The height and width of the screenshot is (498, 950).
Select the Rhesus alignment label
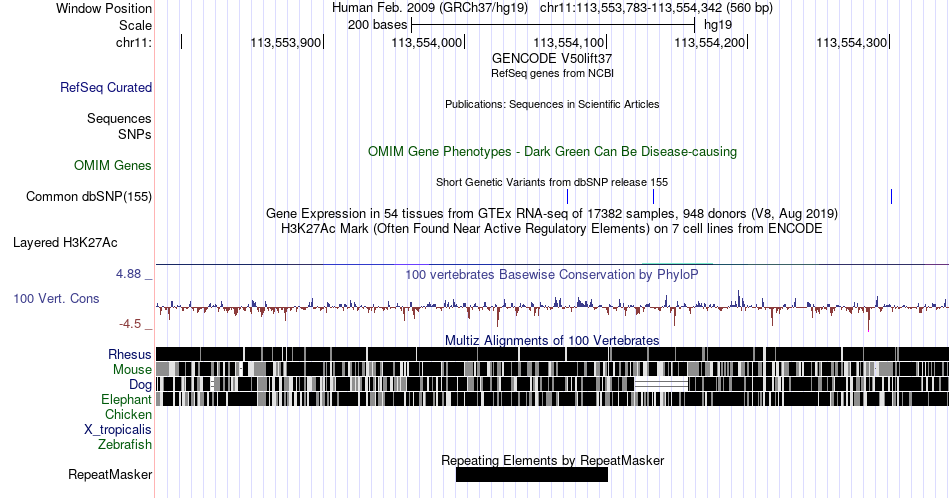130,354
